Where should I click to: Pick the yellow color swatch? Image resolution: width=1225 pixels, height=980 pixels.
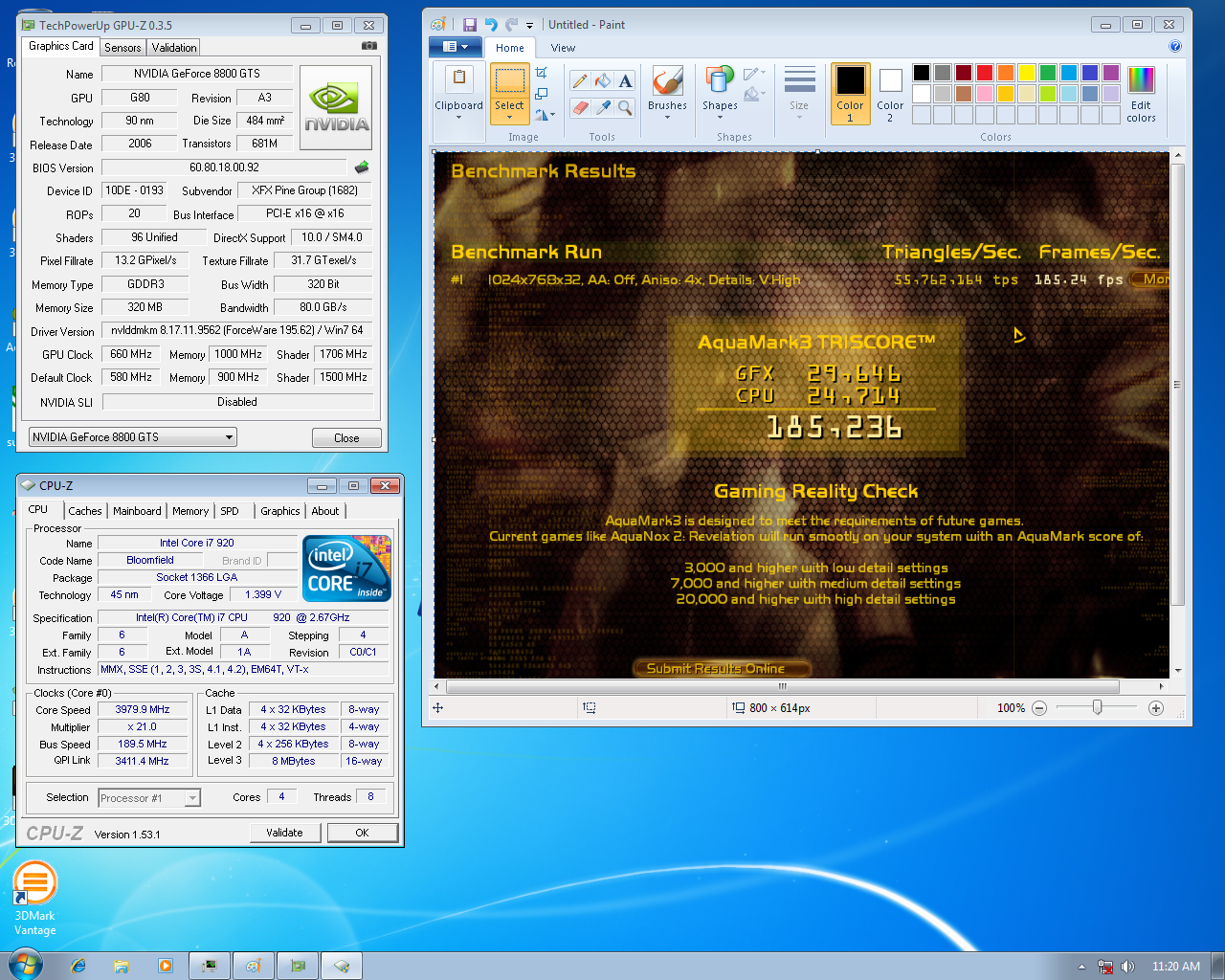tap(1027, 73)
